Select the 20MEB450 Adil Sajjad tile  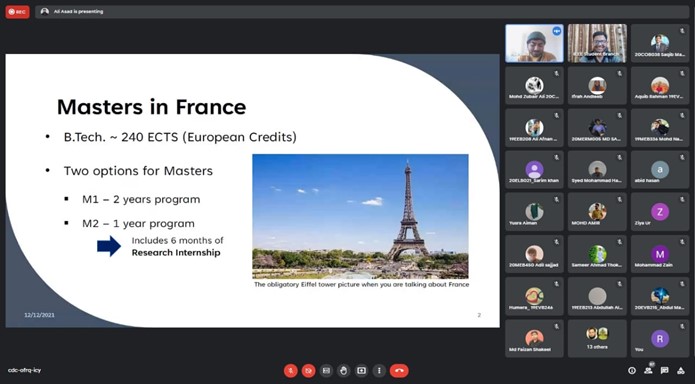pyautogui.click(x=535, y=254)
